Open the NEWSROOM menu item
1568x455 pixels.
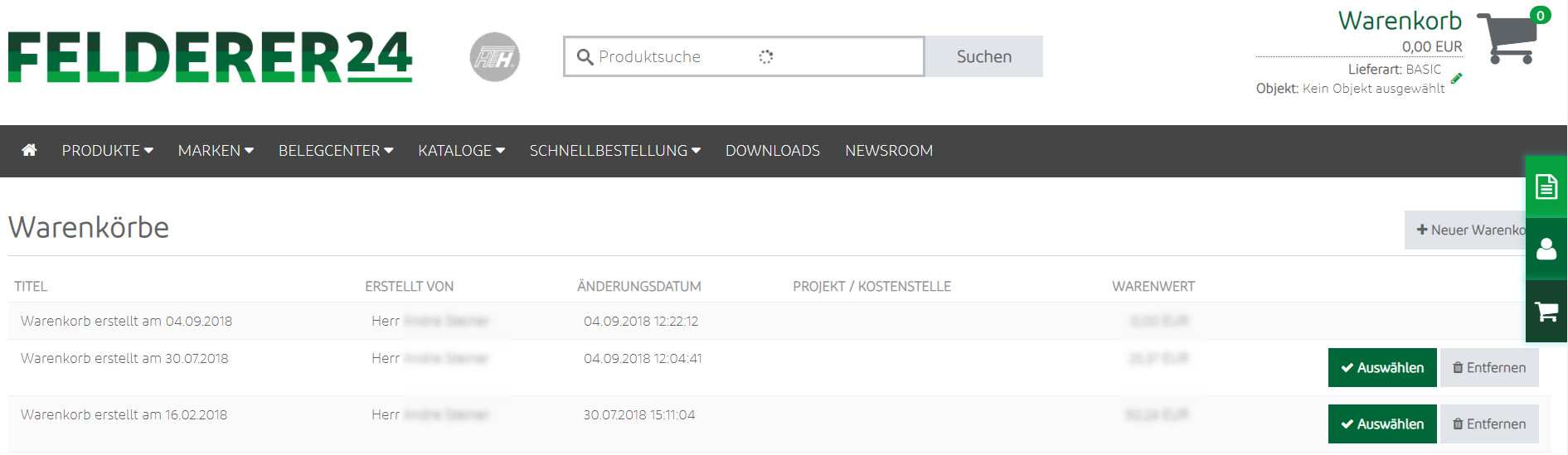pyautogui.click(x=889, y=151)
